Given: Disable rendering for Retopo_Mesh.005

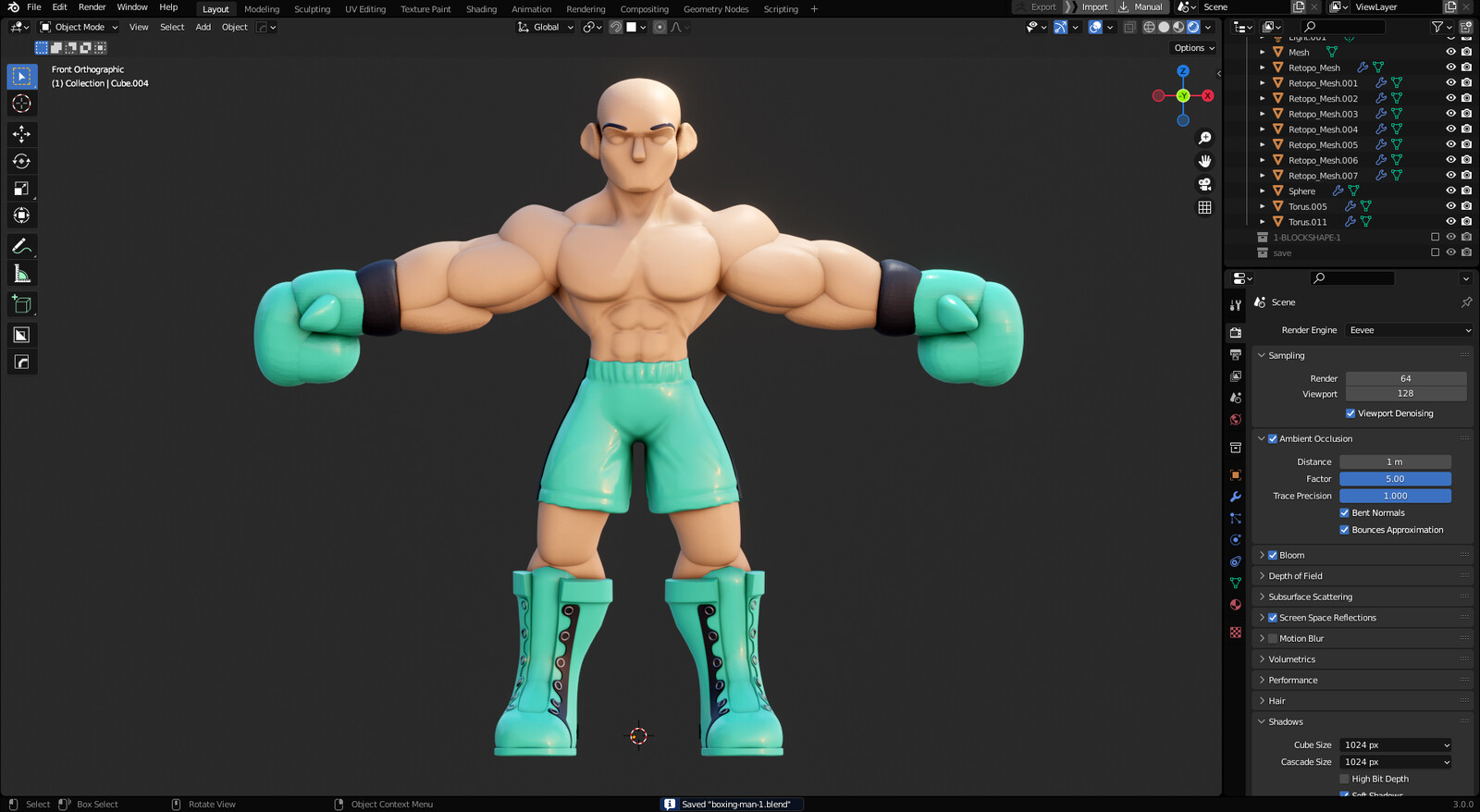Looking at the screenshot, I should pyautogui.click(x=1466, y=144).
